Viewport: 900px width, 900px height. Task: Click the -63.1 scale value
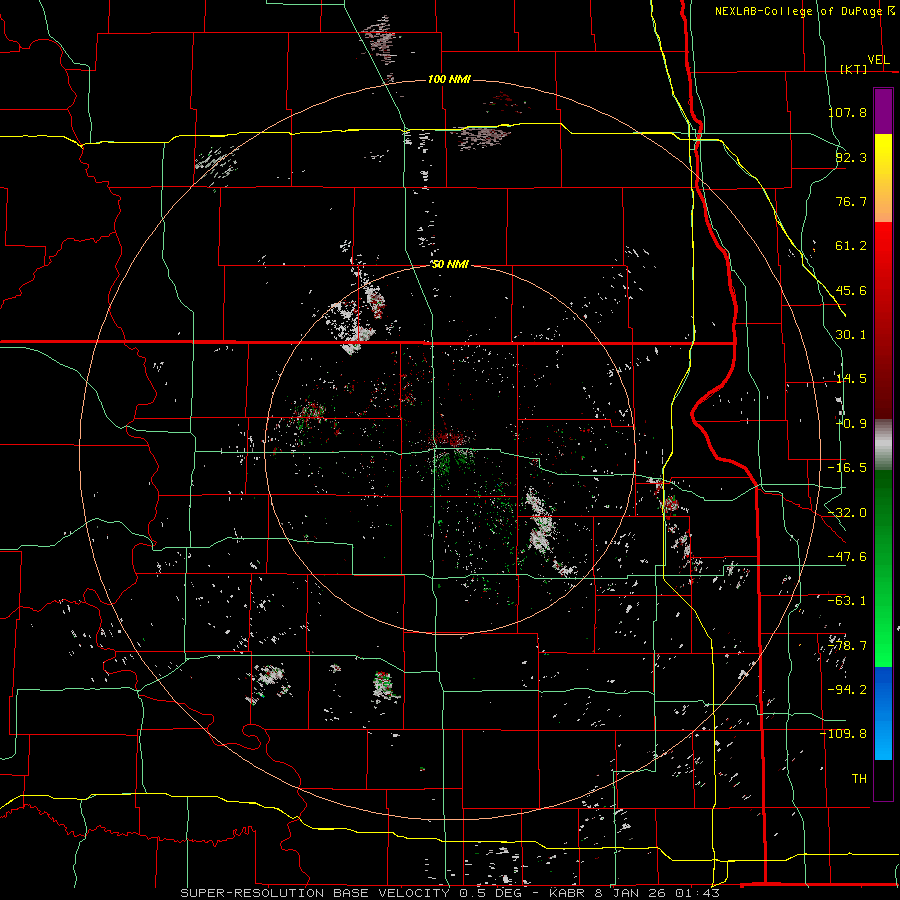[x=847, y=601]
